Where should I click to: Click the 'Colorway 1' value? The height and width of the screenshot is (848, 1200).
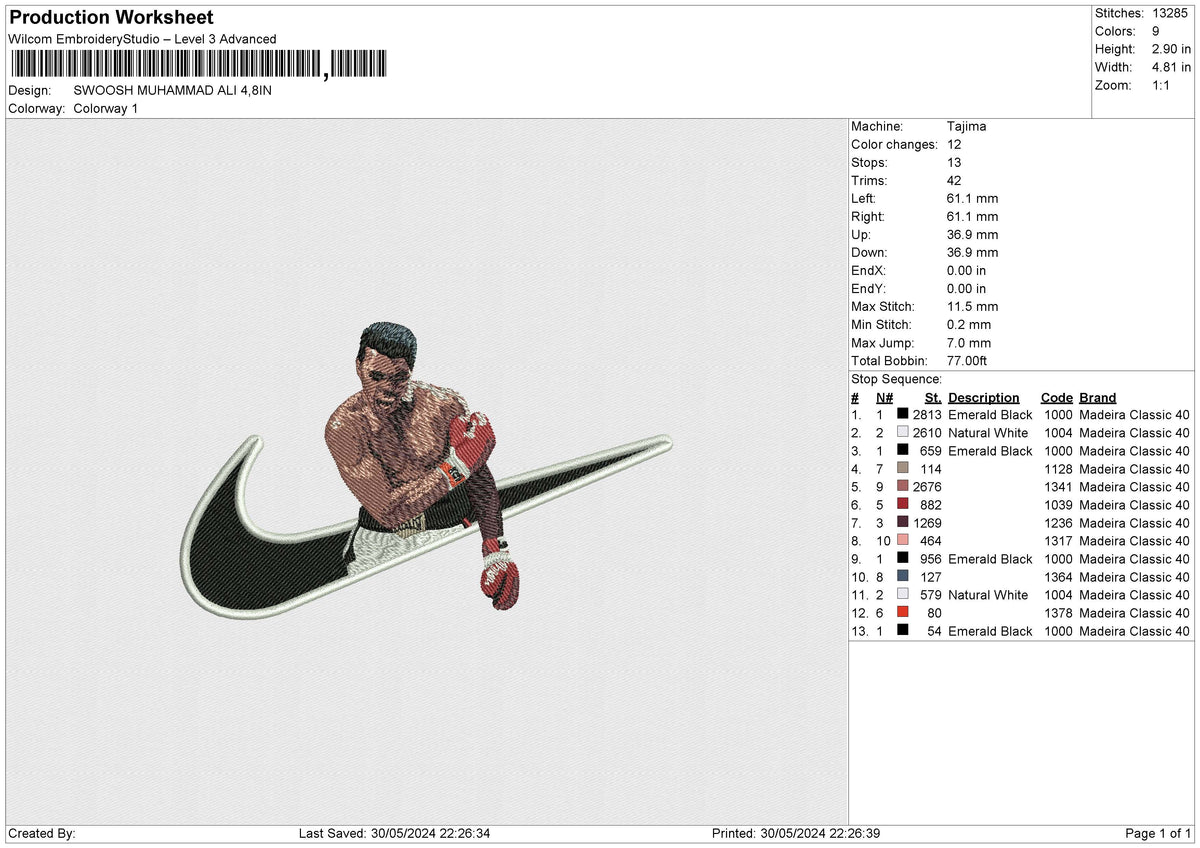click(x=106, y=108)
